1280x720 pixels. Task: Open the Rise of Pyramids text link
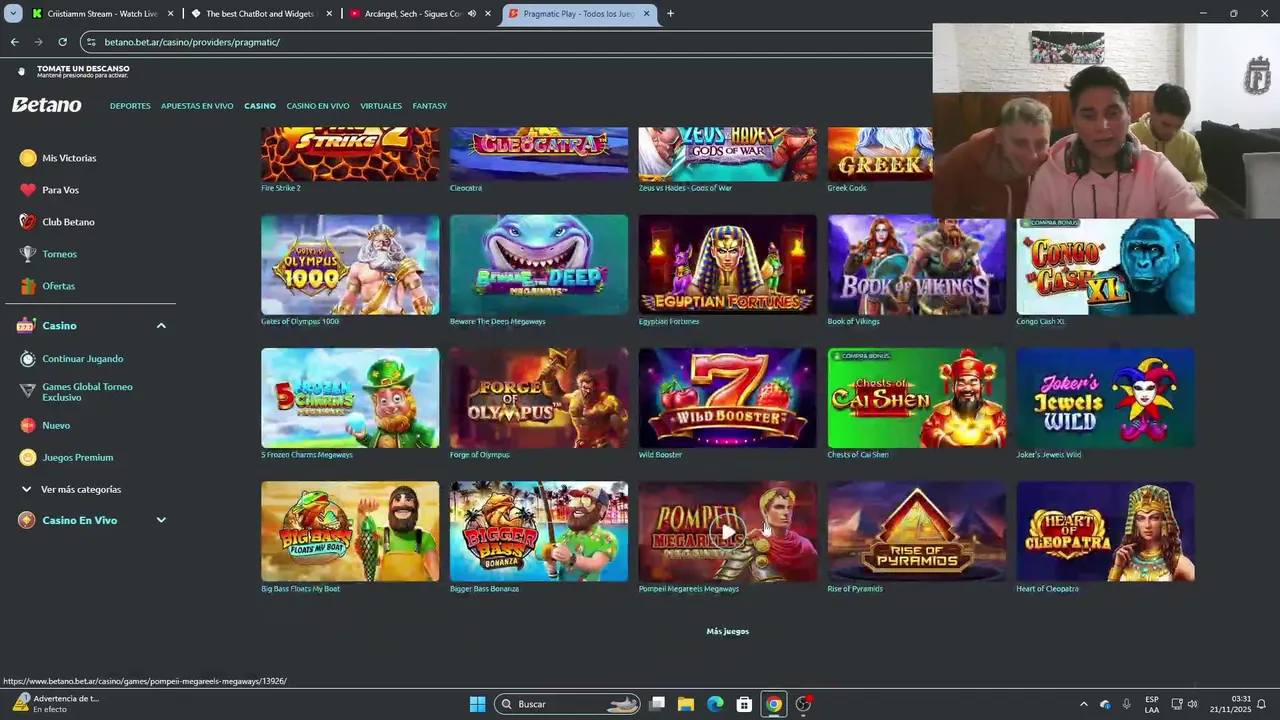855,589
